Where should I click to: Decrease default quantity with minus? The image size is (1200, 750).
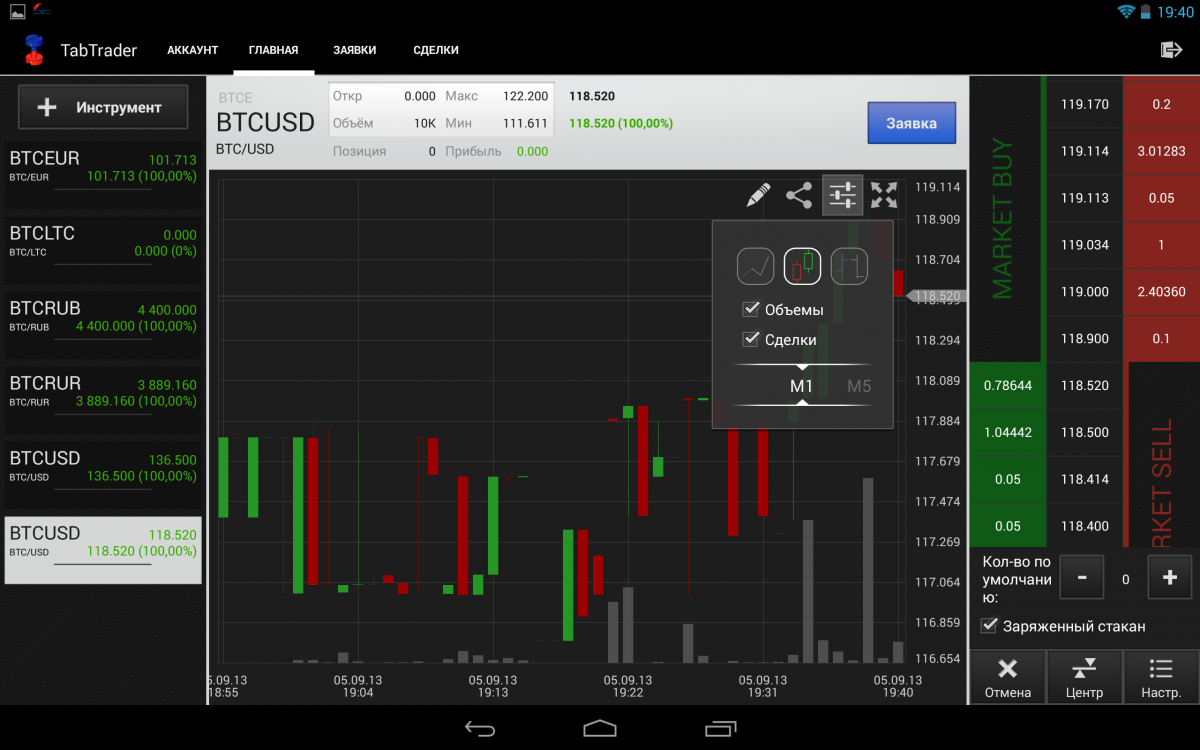click(x=1082, y=577)
